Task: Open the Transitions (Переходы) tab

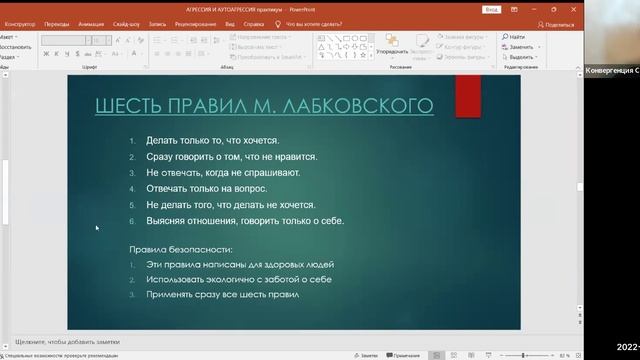Action: pos(57,24)
